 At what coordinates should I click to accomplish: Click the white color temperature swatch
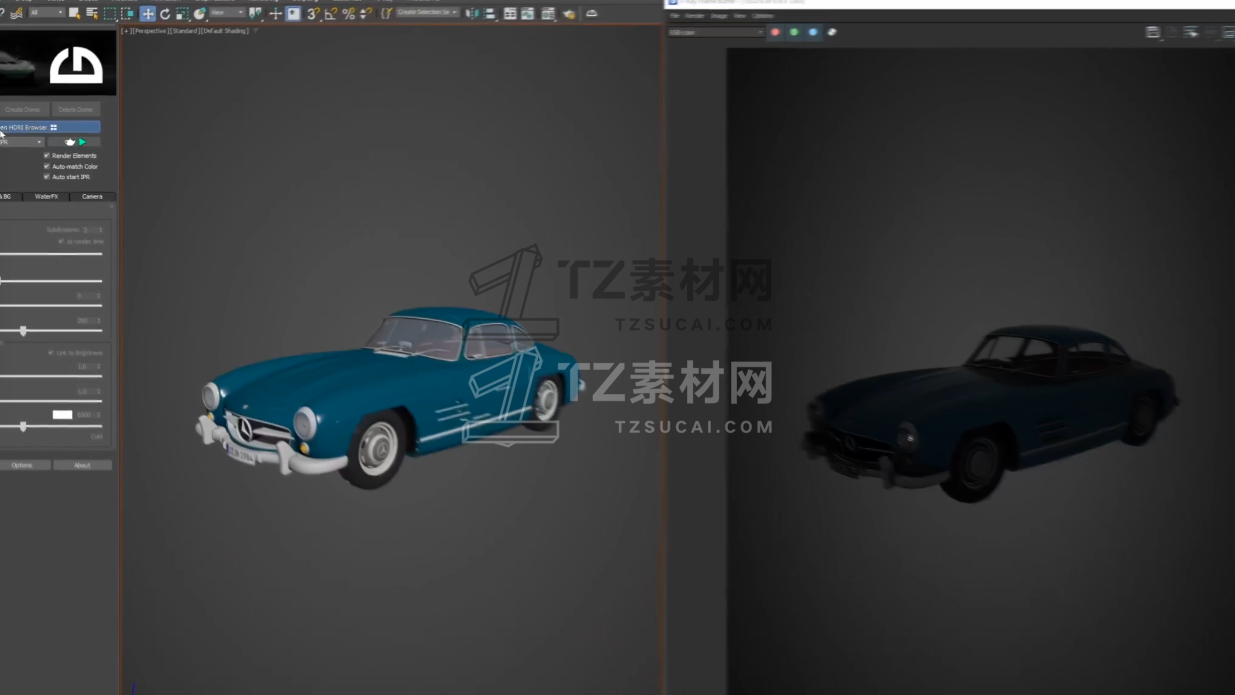coord(62,414)
